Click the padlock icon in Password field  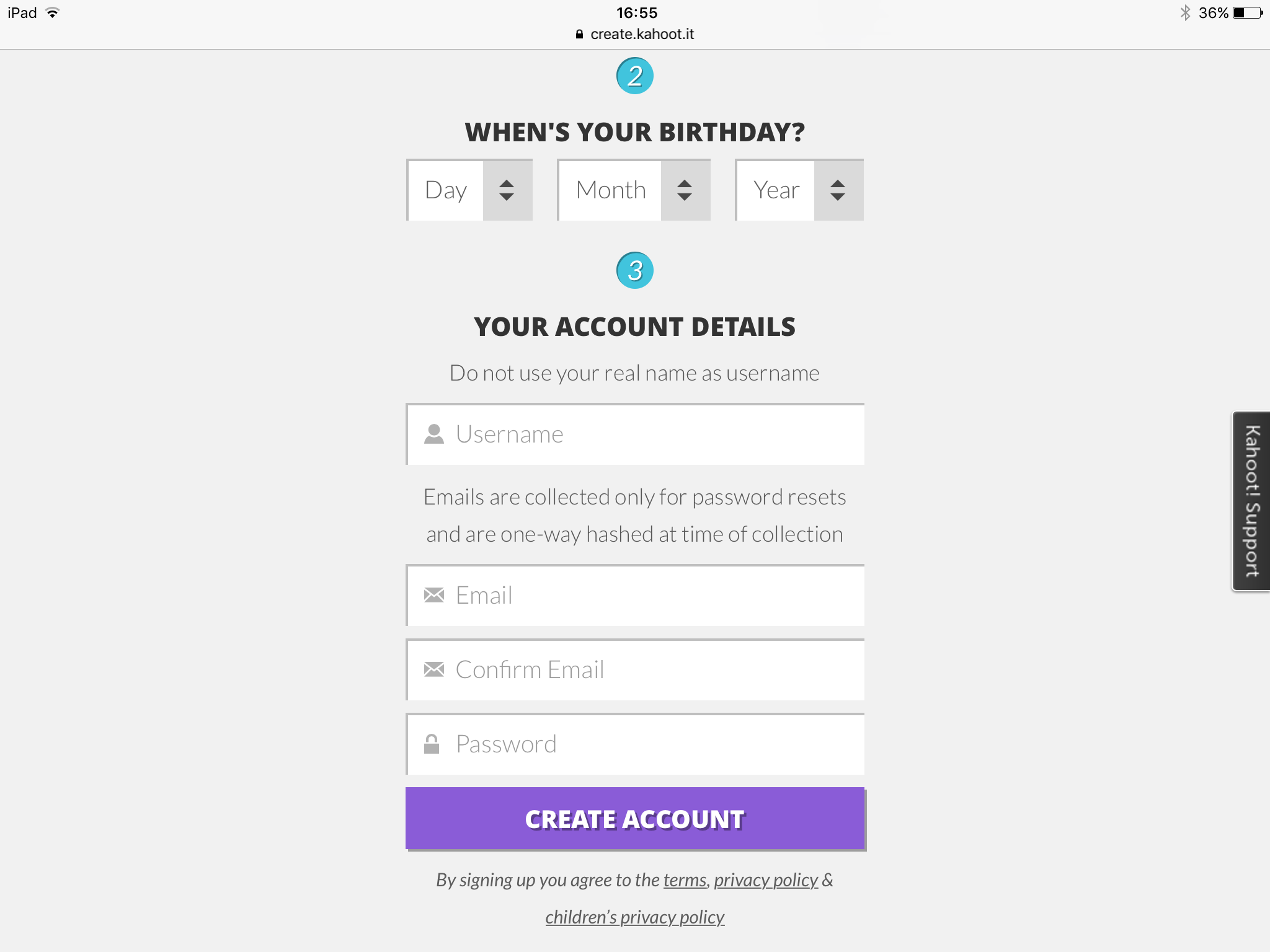[x=432, y=744]
